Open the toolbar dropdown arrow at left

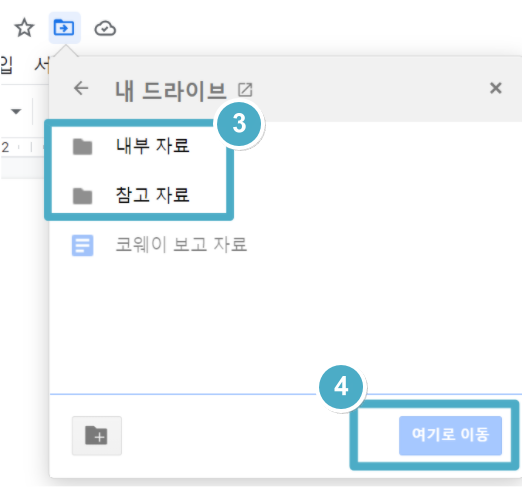[16, 111]
